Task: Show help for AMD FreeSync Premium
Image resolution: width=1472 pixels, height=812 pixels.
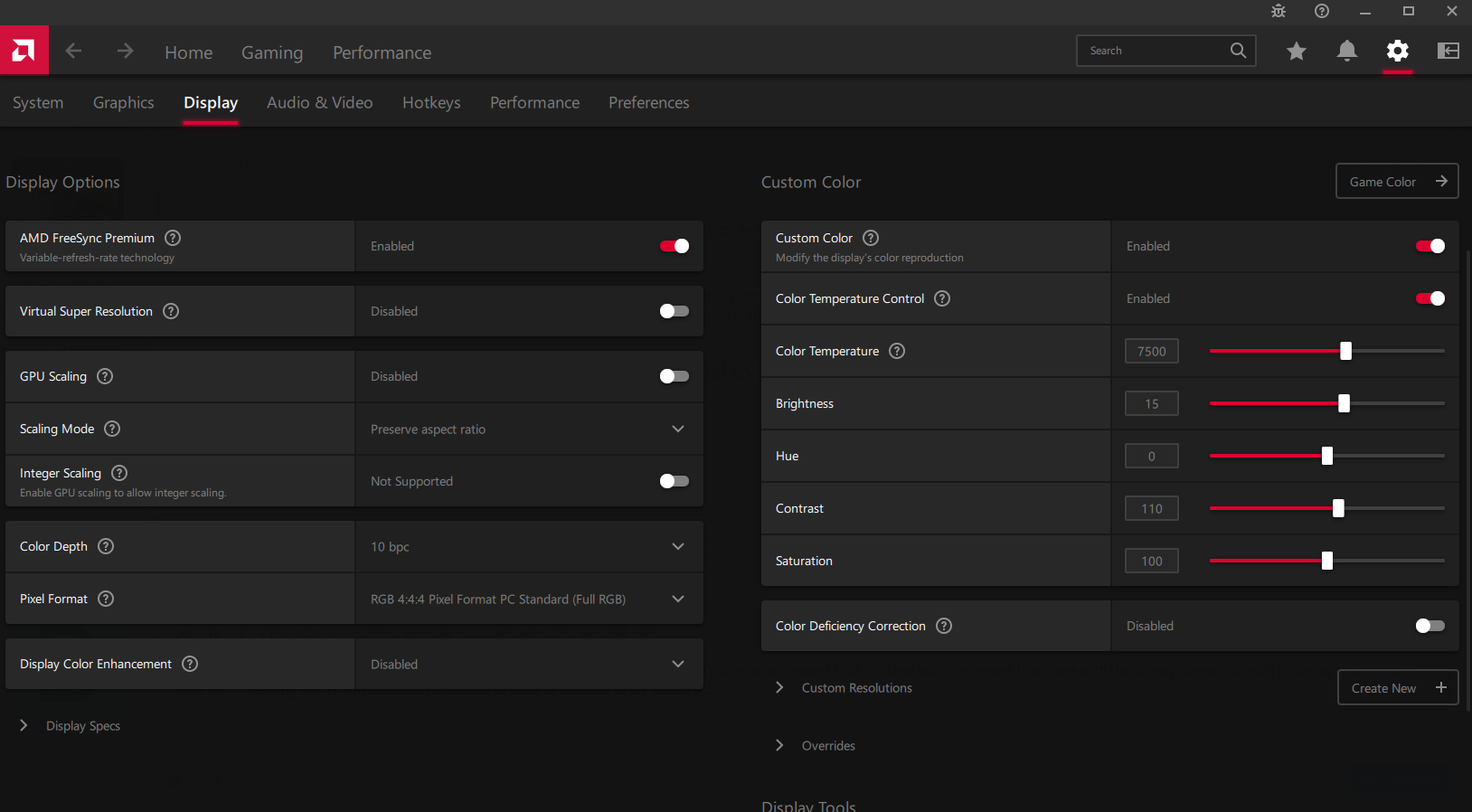Action: 173,238
